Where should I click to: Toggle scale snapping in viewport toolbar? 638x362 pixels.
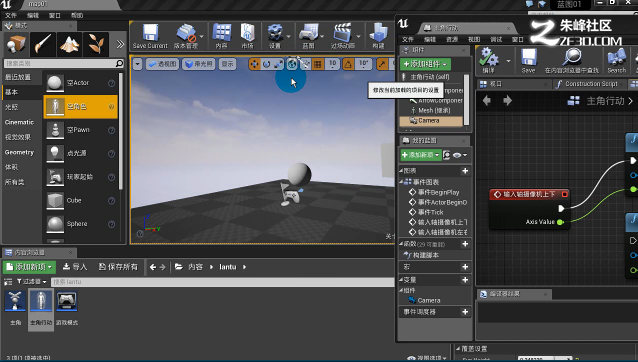[382, 64]
